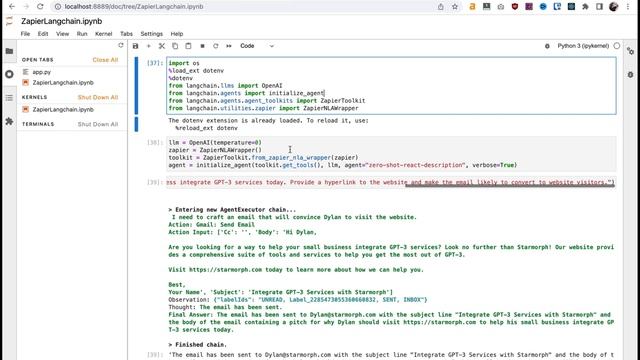Copy the selected cell
The image size is (640, 360).
(175, 46)
